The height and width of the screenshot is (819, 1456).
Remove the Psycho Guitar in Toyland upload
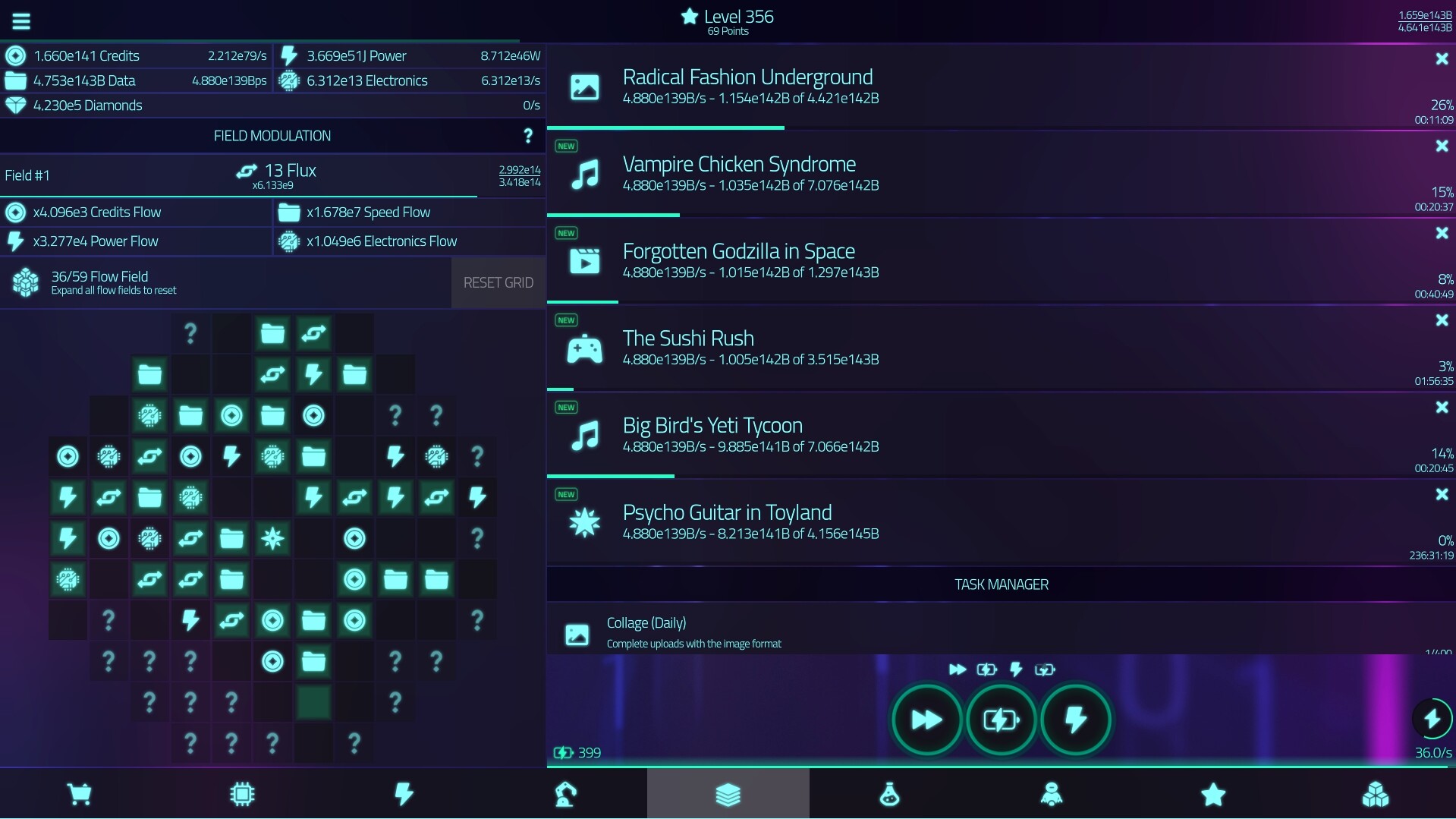point(1442,494)
